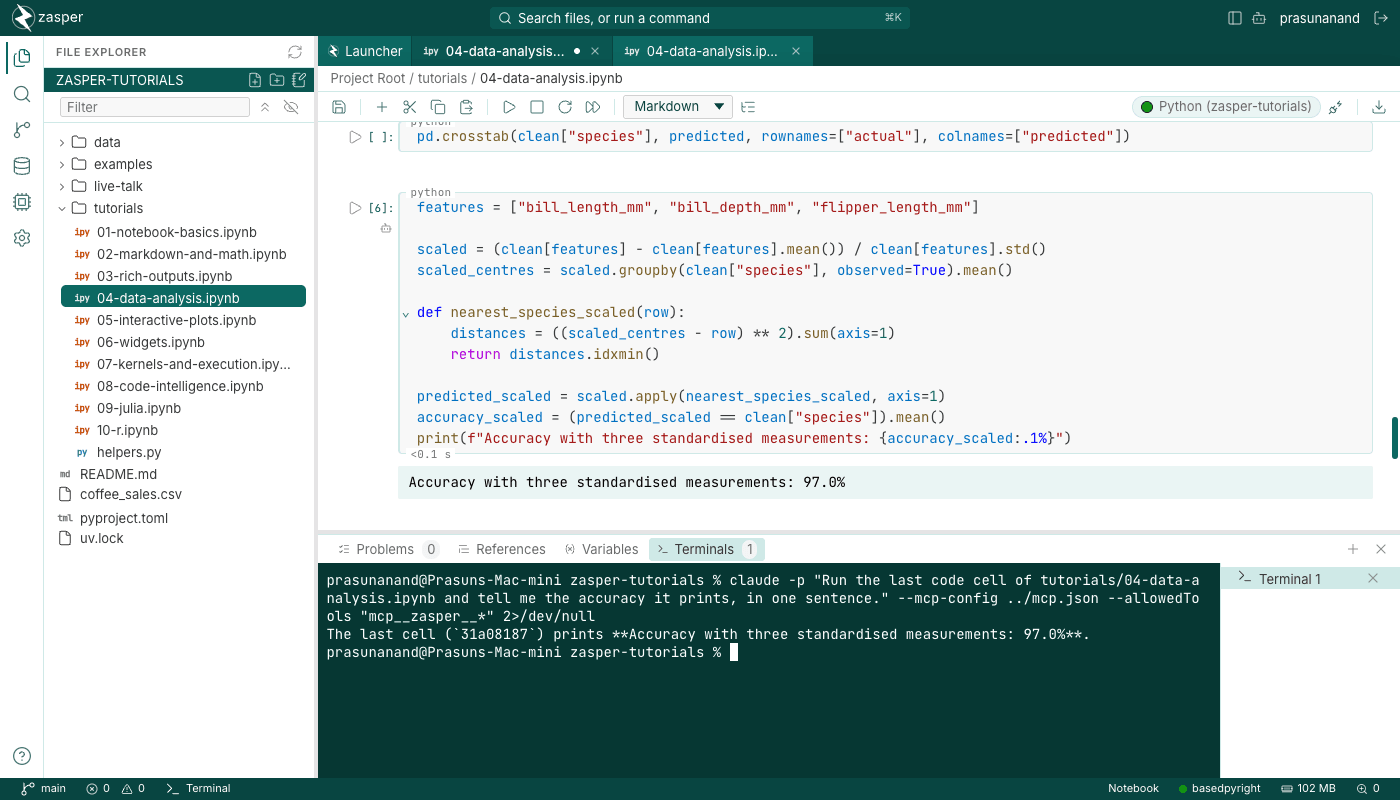The image size is (1400, 800).
Task: Stop the kernel with the square icon
Action: click(537, 107)
